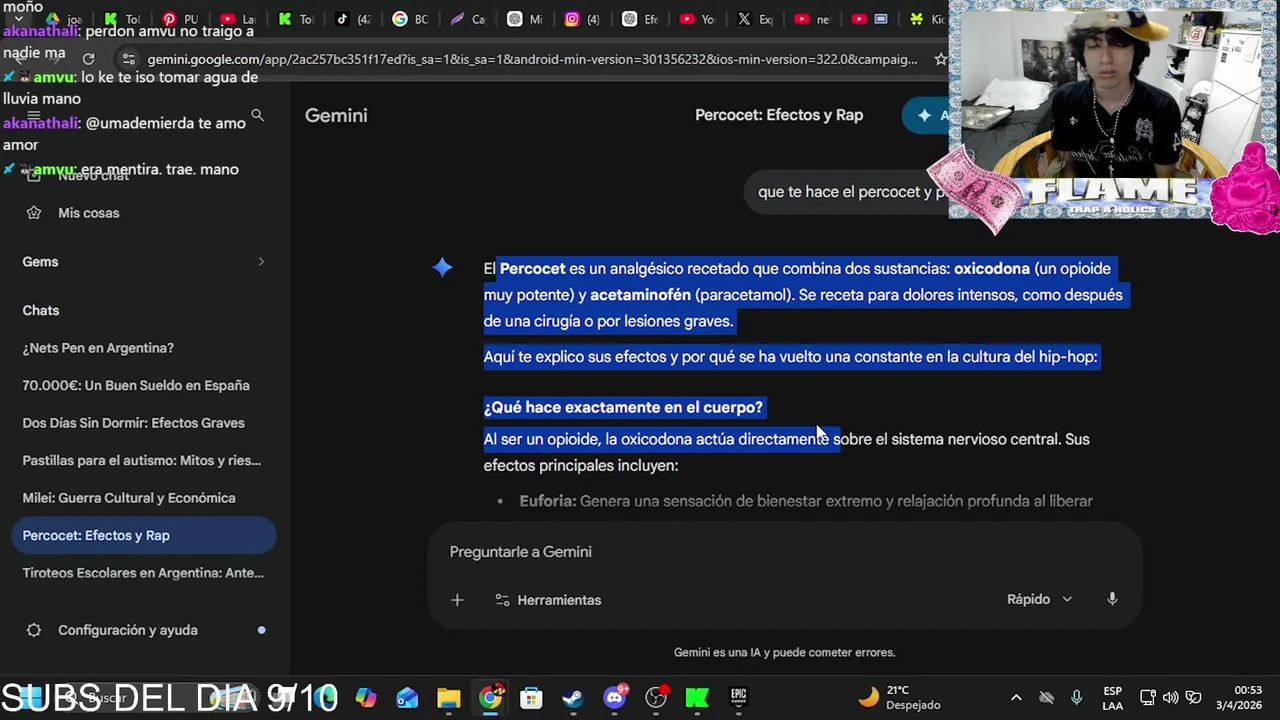Open the weather widget showing 21°C Despejado
Screen dimensions: 1280x720
tap(900, 697)
